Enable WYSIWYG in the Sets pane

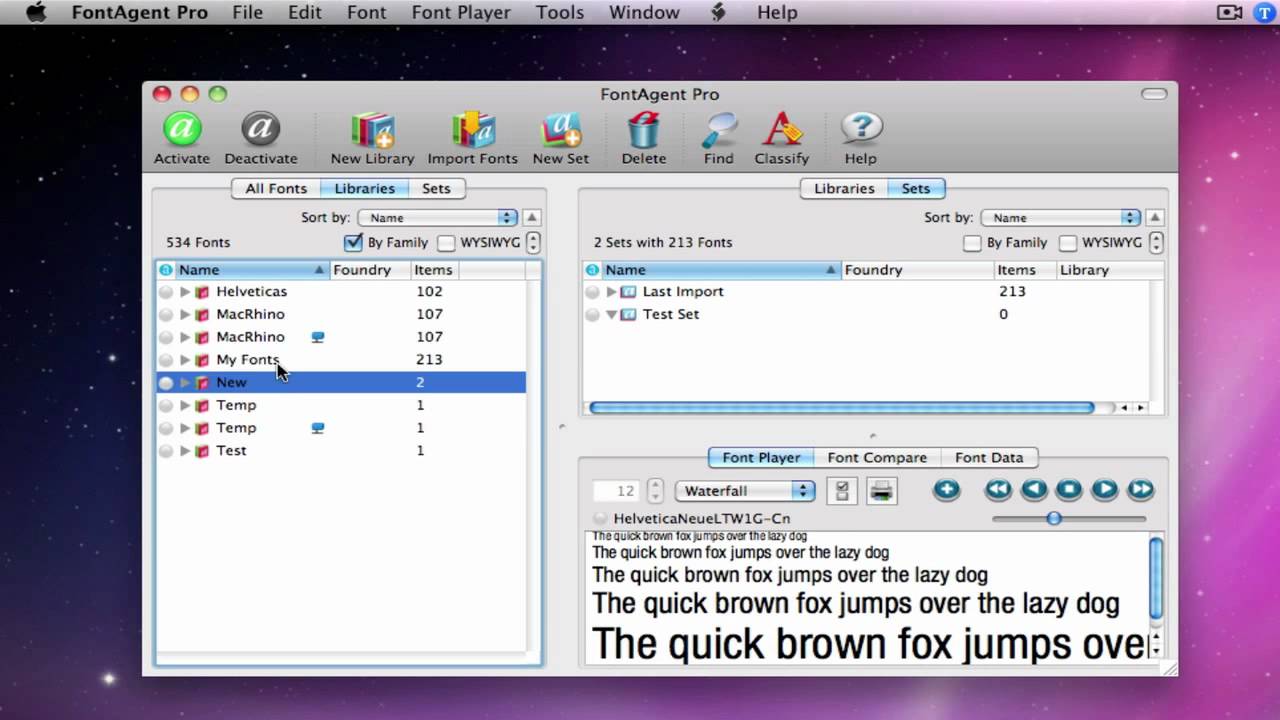tap(1068, 242)
